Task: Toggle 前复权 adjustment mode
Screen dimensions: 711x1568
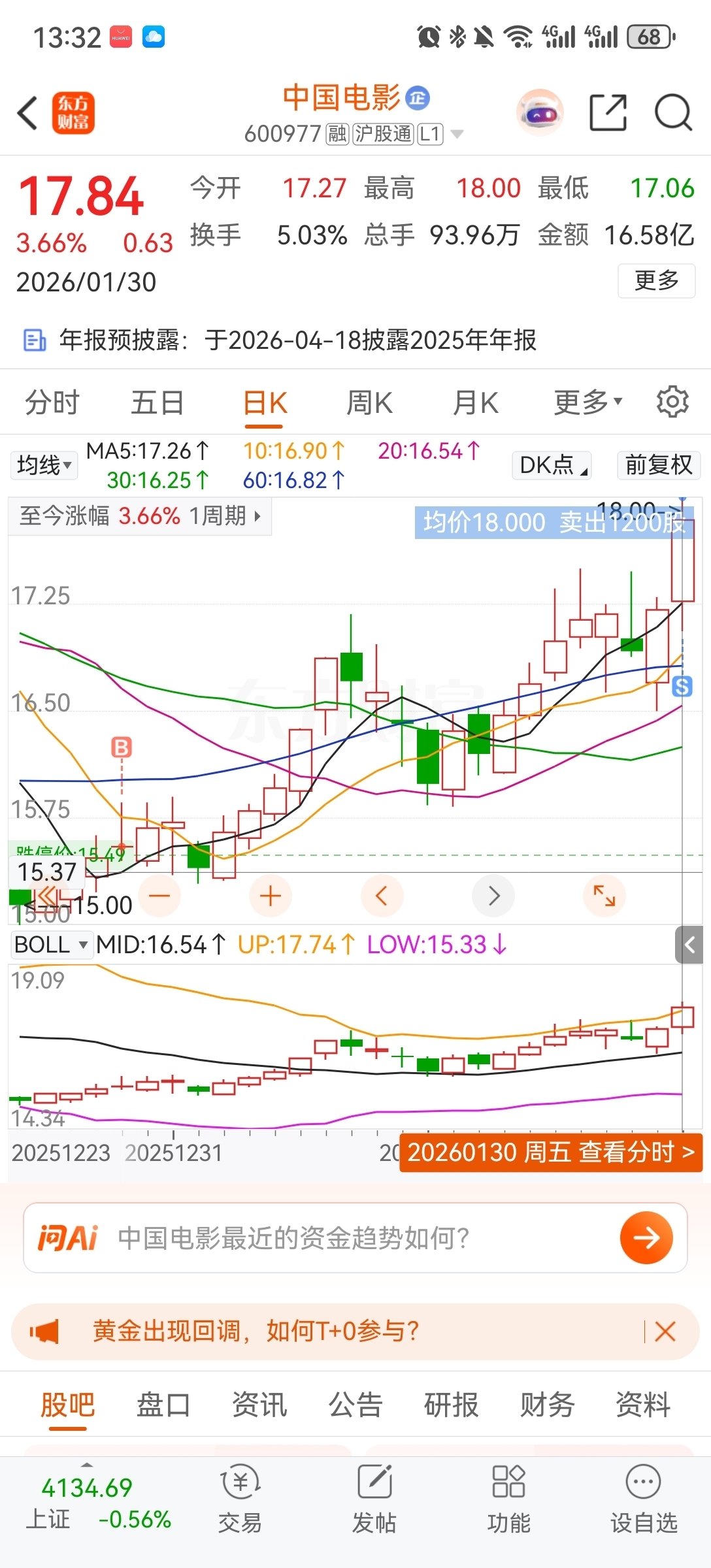Action: tap(659, 465)
